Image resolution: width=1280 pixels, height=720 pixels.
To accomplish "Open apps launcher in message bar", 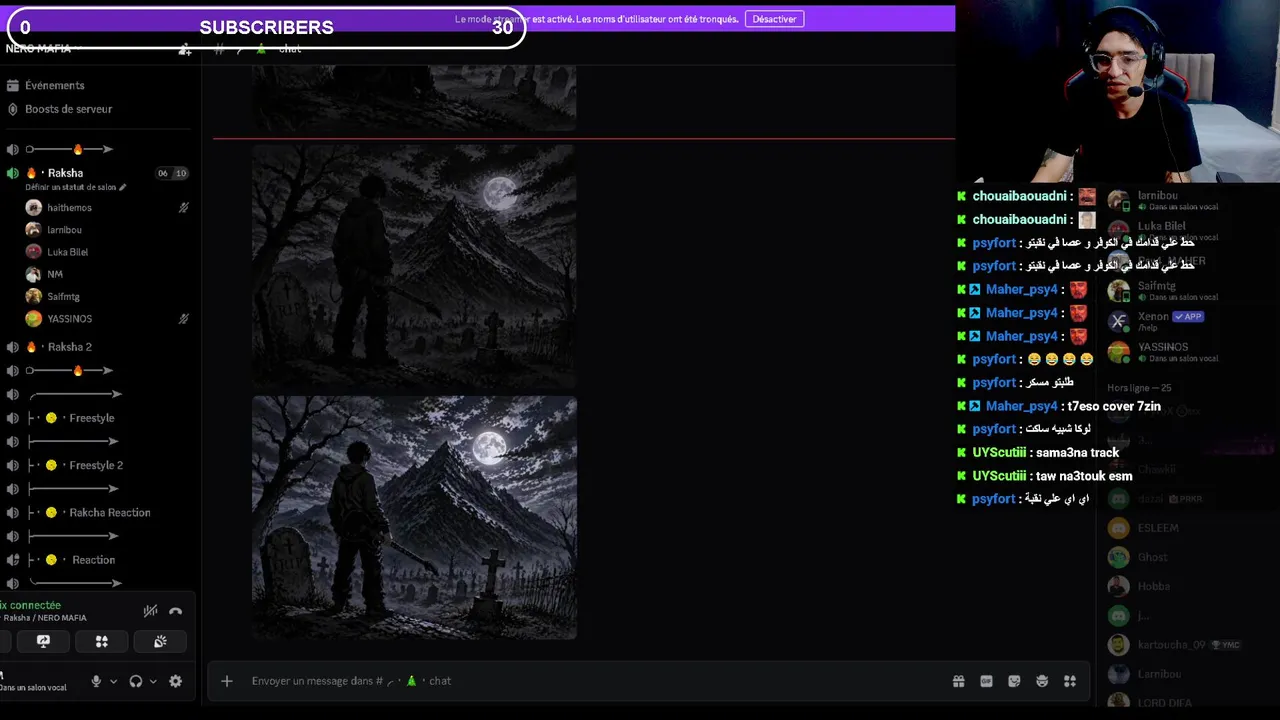I will (1070, 681).
